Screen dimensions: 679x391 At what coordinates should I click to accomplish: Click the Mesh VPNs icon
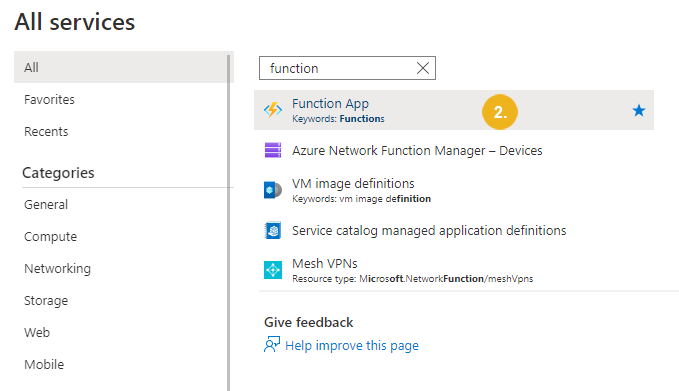(x=273, y=270)
